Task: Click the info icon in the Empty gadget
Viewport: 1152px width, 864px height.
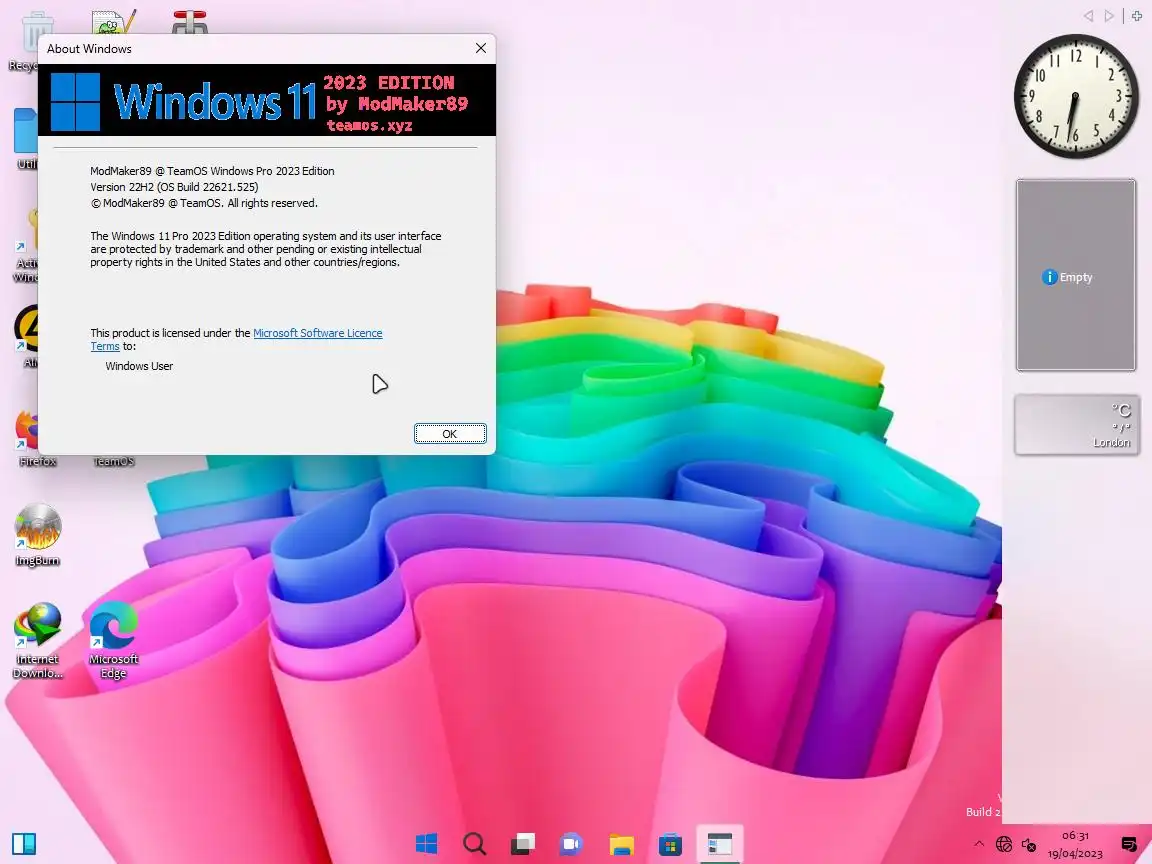Action: click(1049, 277)
